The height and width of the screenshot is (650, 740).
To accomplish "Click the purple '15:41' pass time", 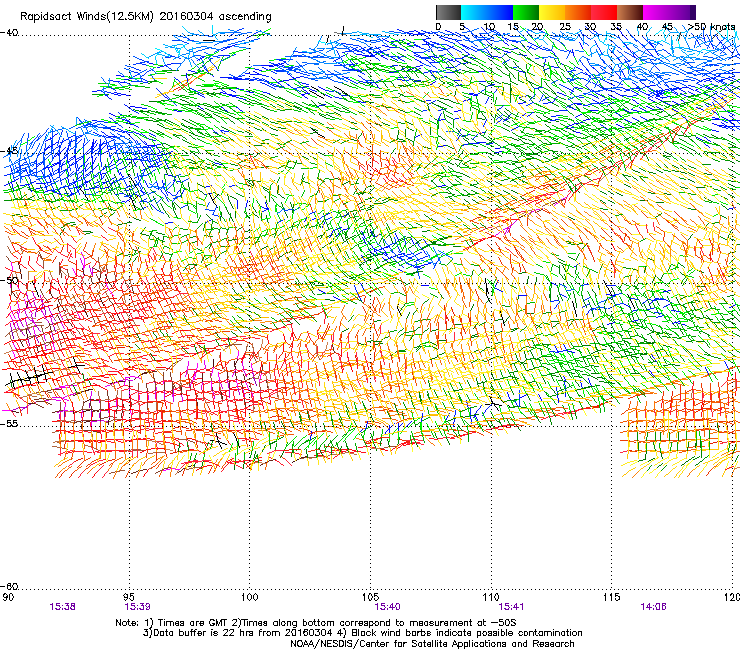I will point(511,607).
